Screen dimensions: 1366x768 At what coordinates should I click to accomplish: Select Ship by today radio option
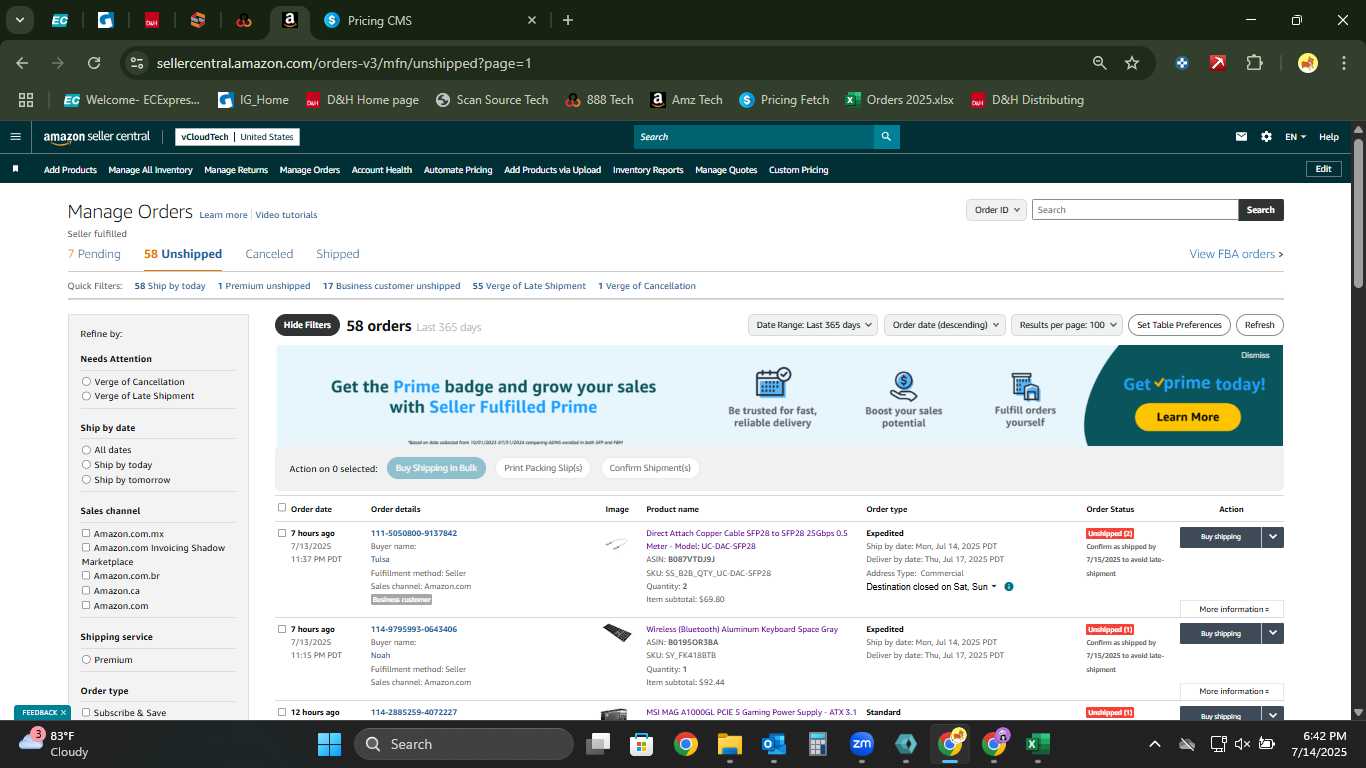pyautogui.click(x=86, y=465)
